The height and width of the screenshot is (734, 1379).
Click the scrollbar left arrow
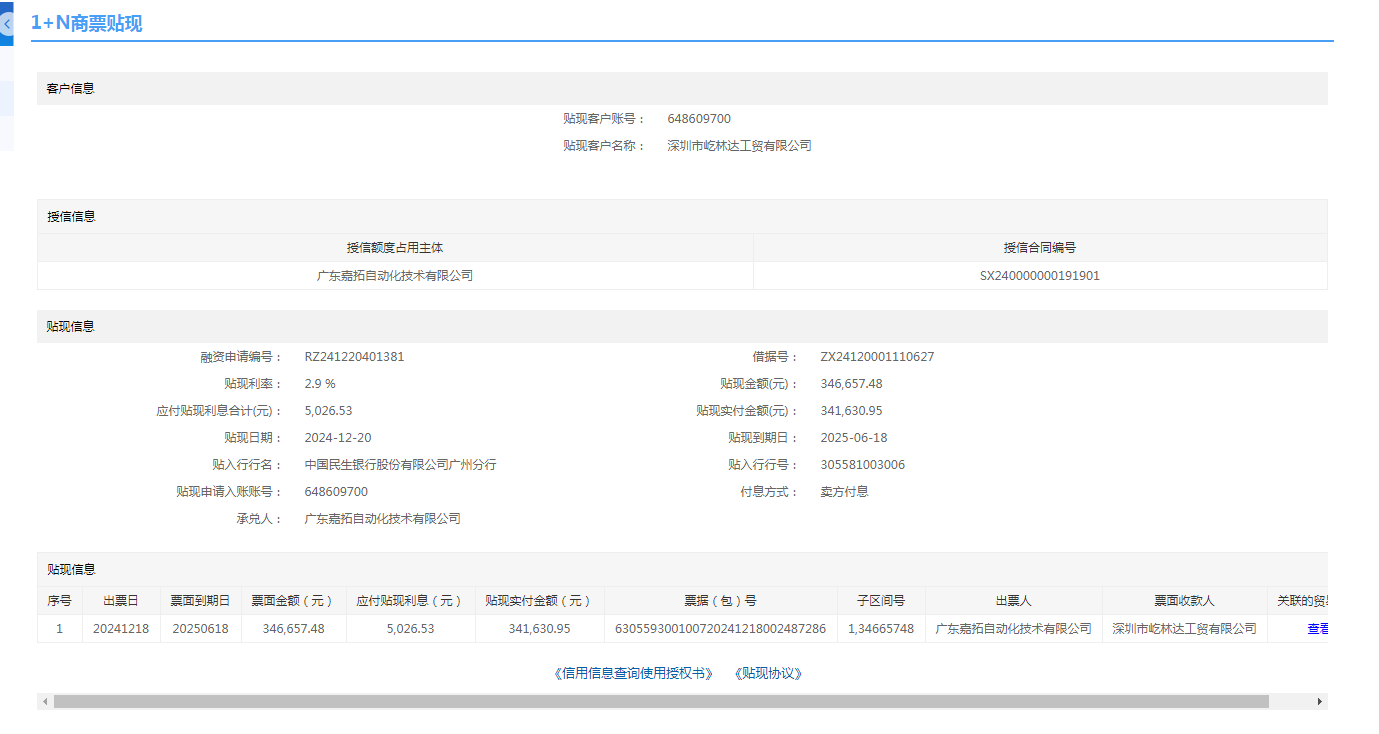[x=45, y=702]
